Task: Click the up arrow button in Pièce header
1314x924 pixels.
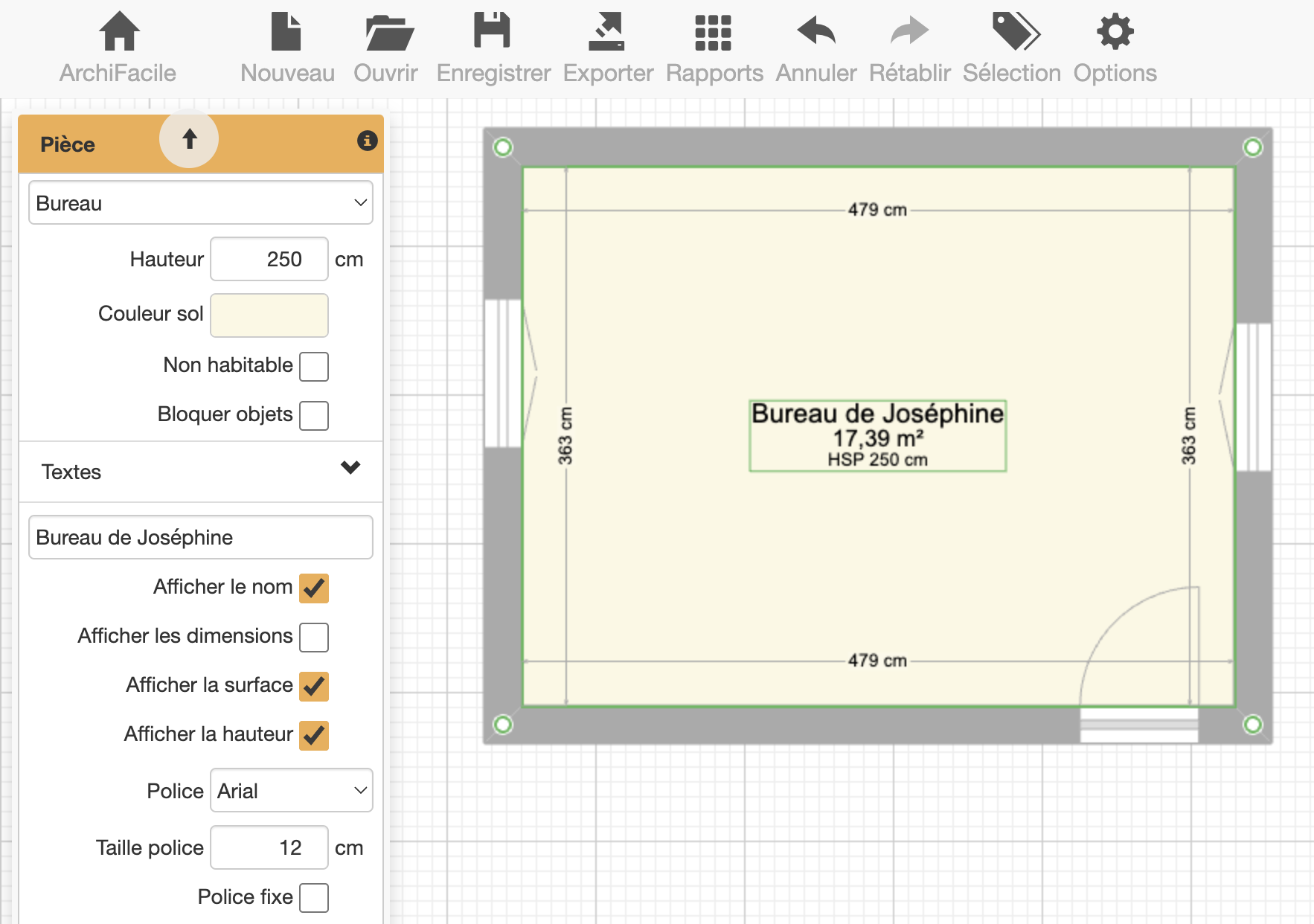Action: [x=189, y=139]
